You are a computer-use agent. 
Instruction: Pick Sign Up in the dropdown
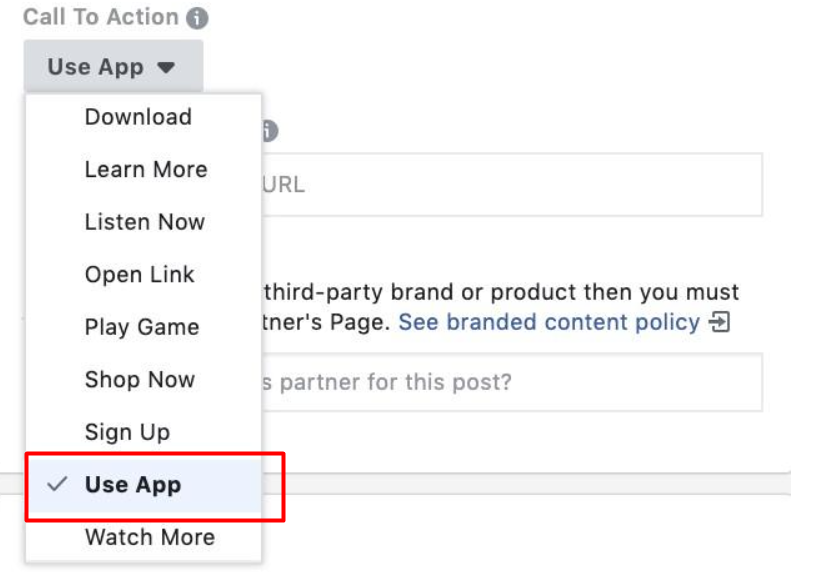click(127, 432)
